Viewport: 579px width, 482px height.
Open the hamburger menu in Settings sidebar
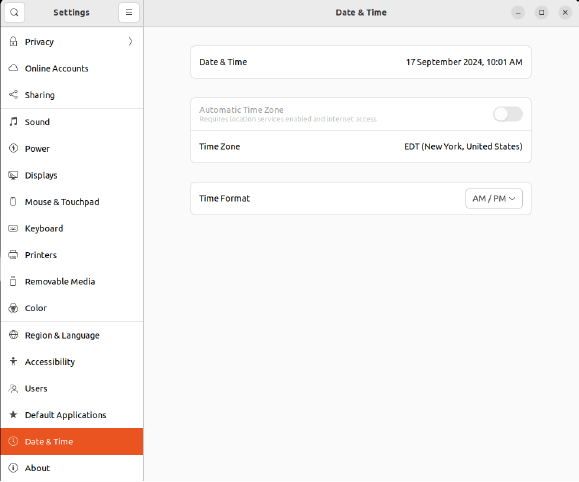coord(129,13)
